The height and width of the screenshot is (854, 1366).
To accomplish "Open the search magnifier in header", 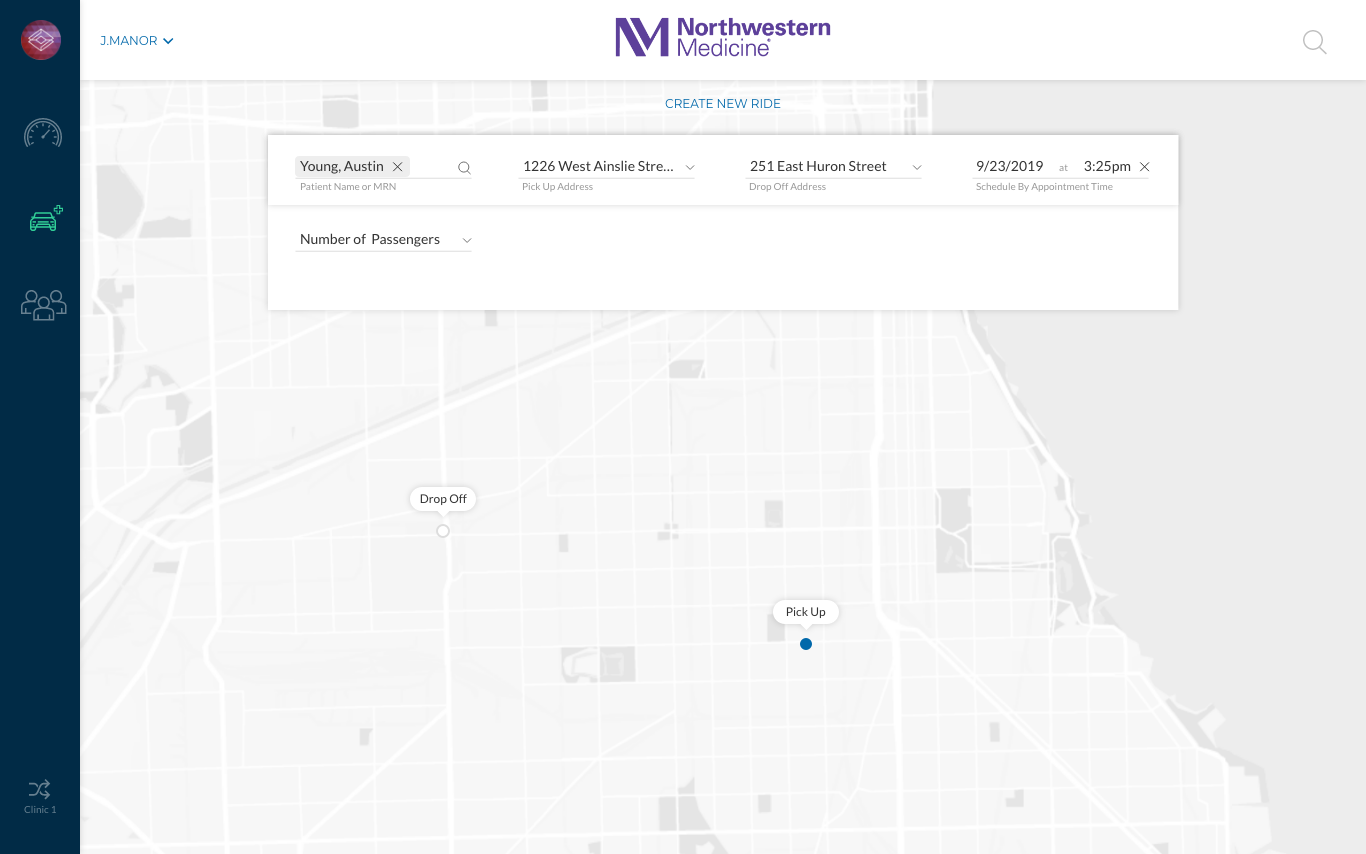I will point(1314,42).
